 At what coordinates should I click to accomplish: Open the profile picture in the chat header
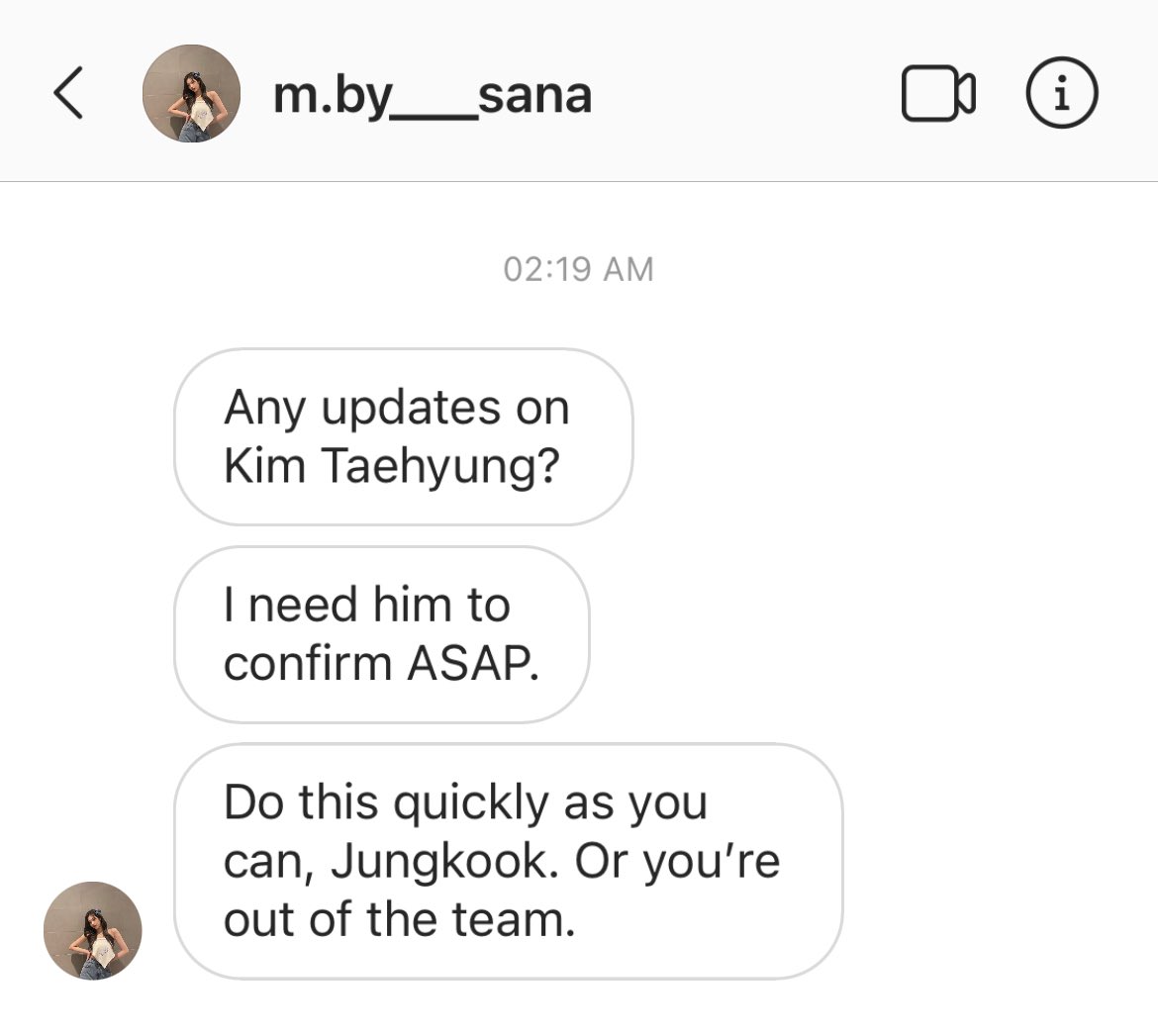tap(191, 93)
